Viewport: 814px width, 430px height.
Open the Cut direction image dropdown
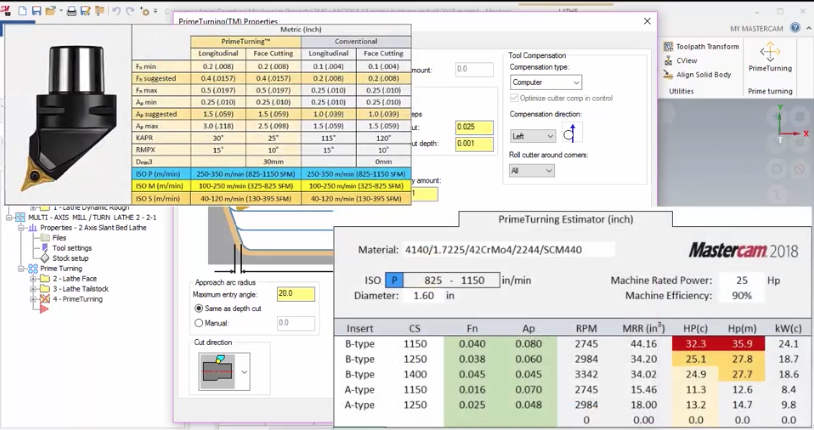tap(244, 372)
